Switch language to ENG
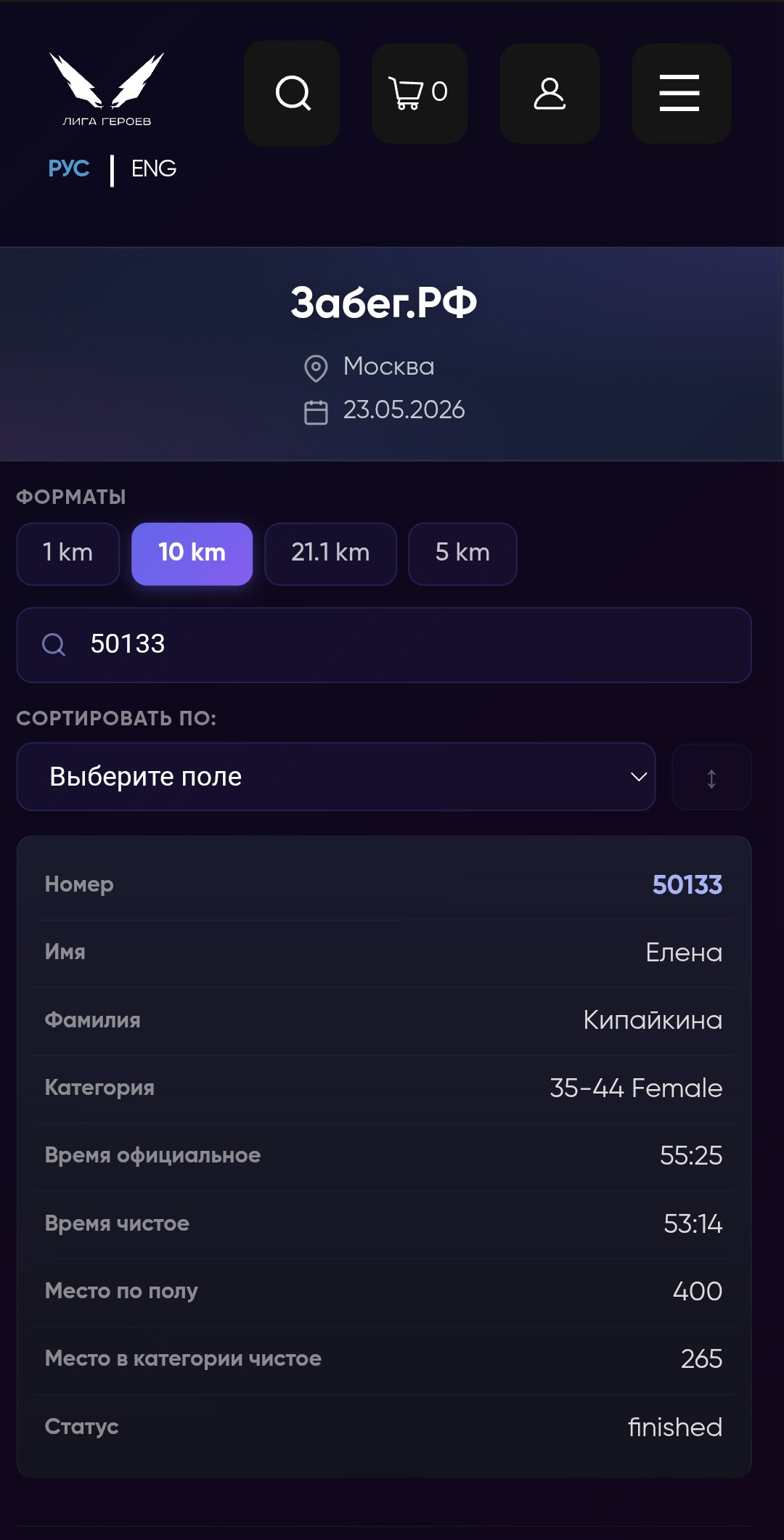Screen dimensions: 784x1540 tap(154, 168)
